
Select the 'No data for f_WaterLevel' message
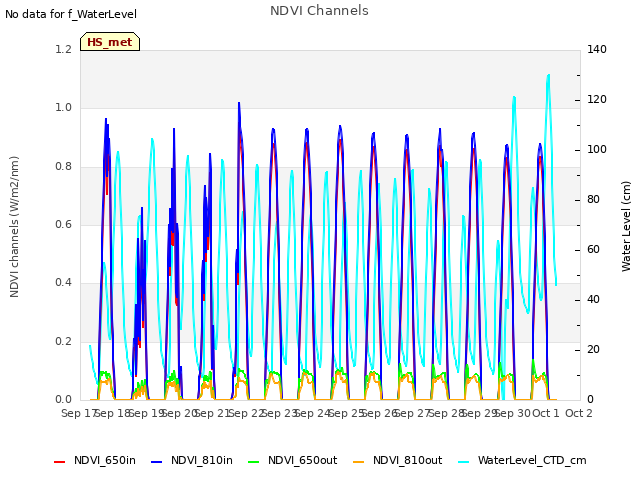coord(71,14)
